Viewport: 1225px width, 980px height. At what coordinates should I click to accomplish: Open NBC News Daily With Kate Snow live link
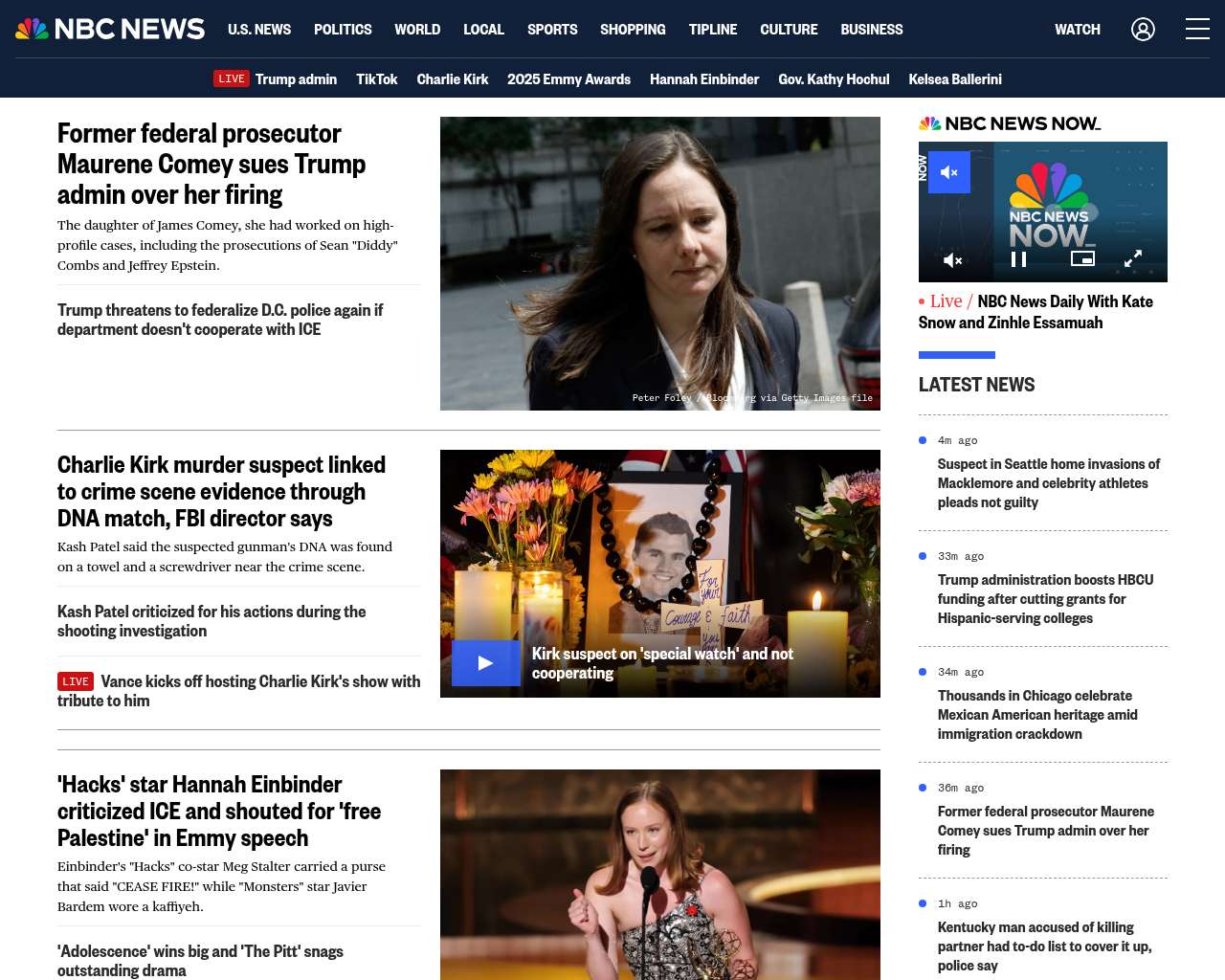1036,312
